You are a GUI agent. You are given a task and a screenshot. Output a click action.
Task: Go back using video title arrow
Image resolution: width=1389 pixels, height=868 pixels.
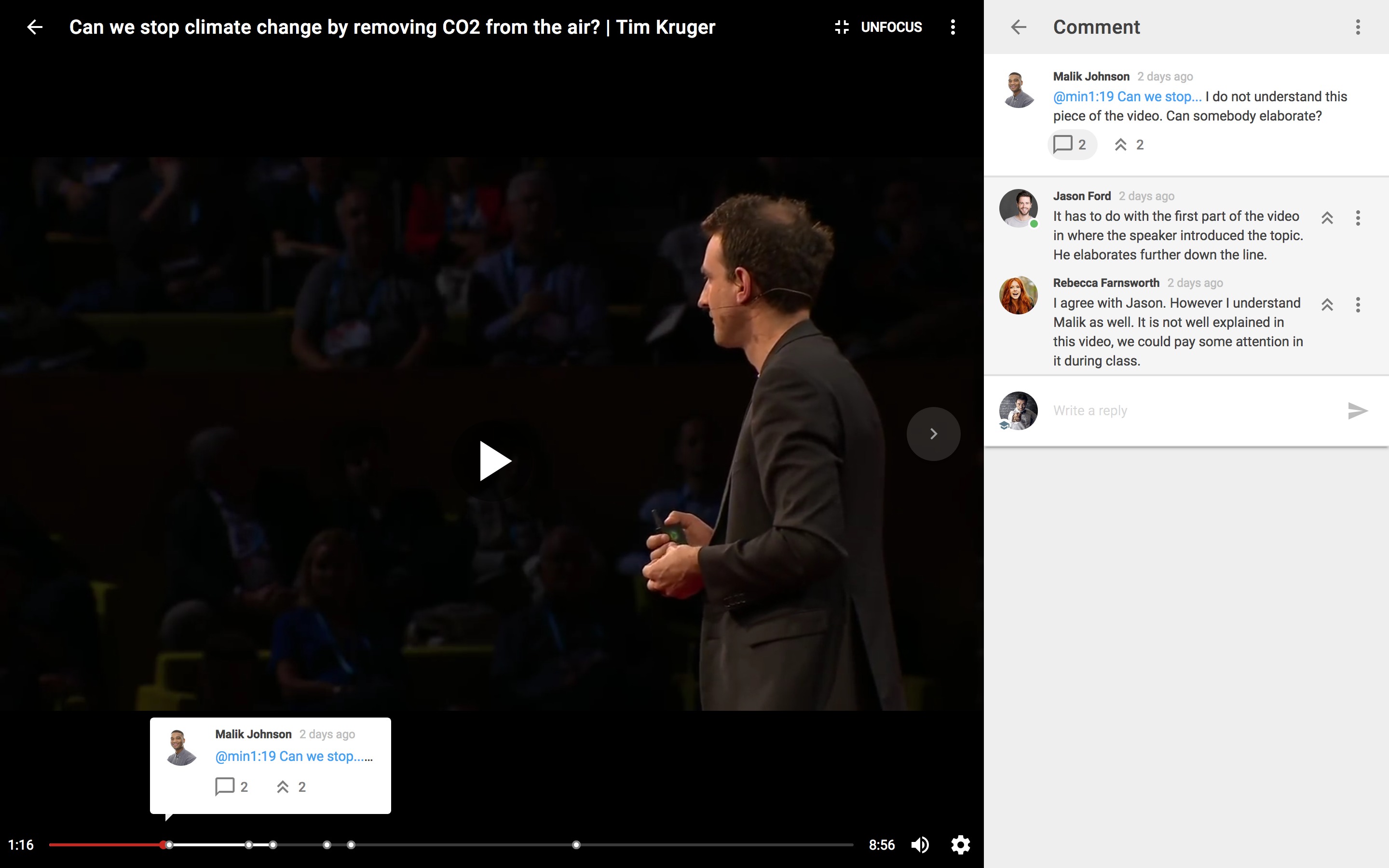pos(35,27)
